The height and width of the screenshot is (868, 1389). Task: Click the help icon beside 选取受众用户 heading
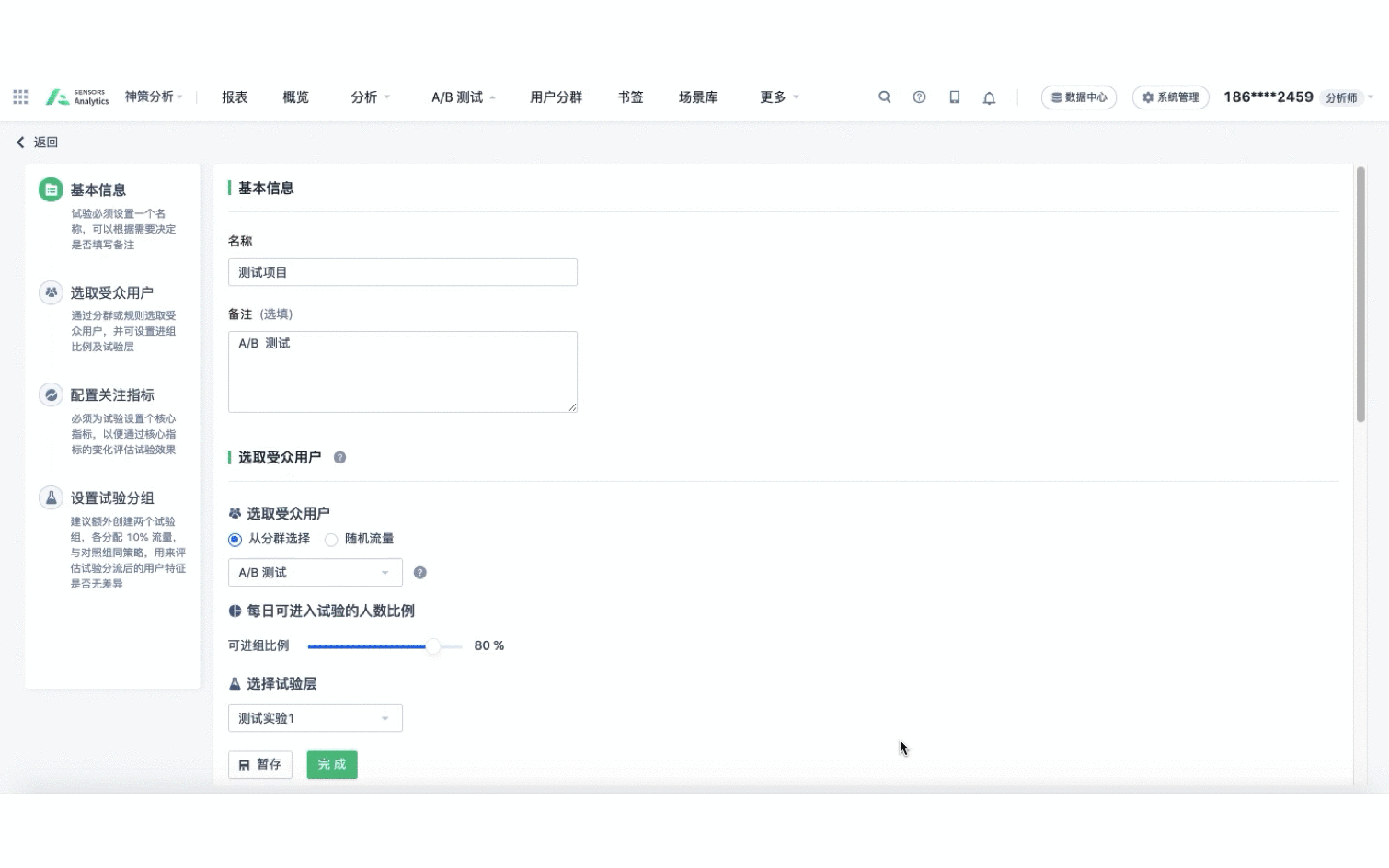[x=339, y=458]
